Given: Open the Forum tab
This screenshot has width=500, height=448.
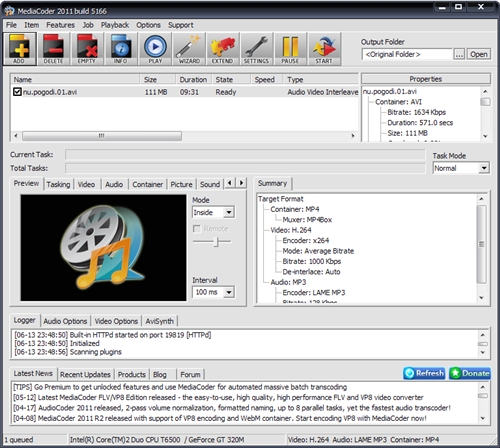Looking at the screenshot, I should (x=190, y=374).
